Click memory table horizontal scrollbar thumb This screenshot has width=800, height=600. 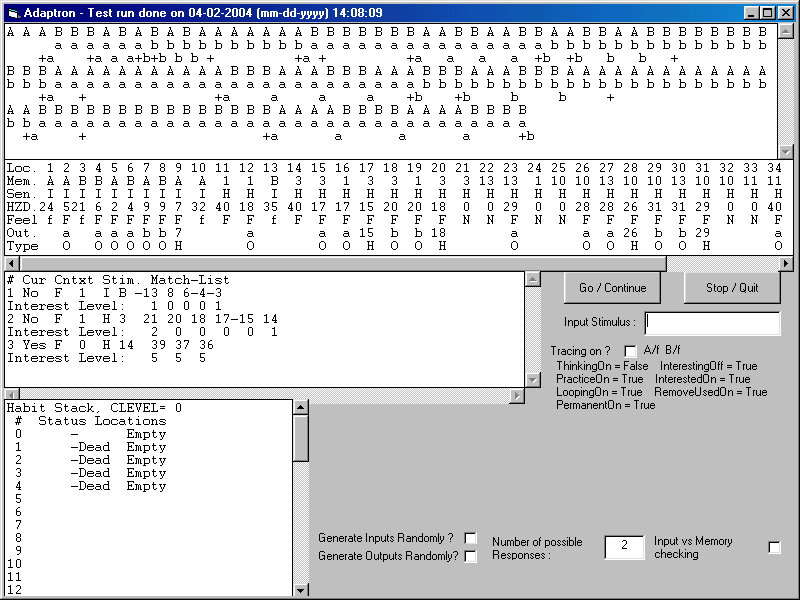click(x=343, y=264)
